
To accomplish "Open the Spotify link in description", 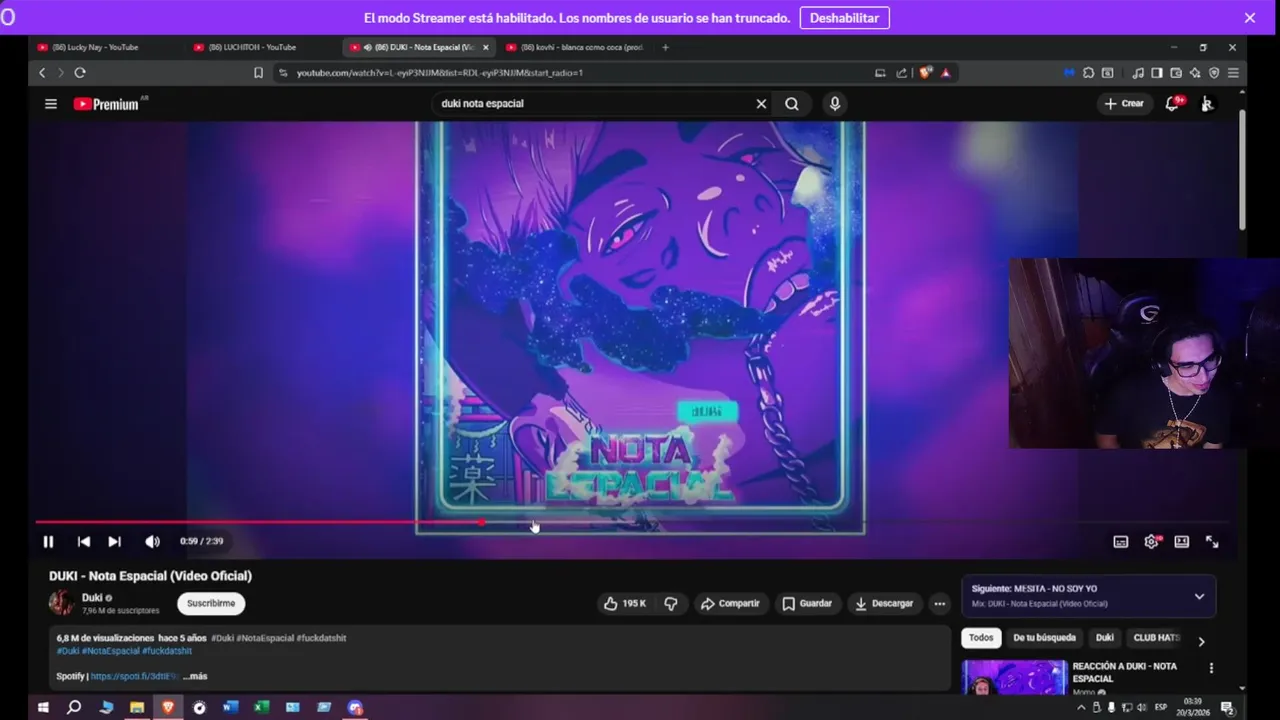I will (x=136, y=676).
